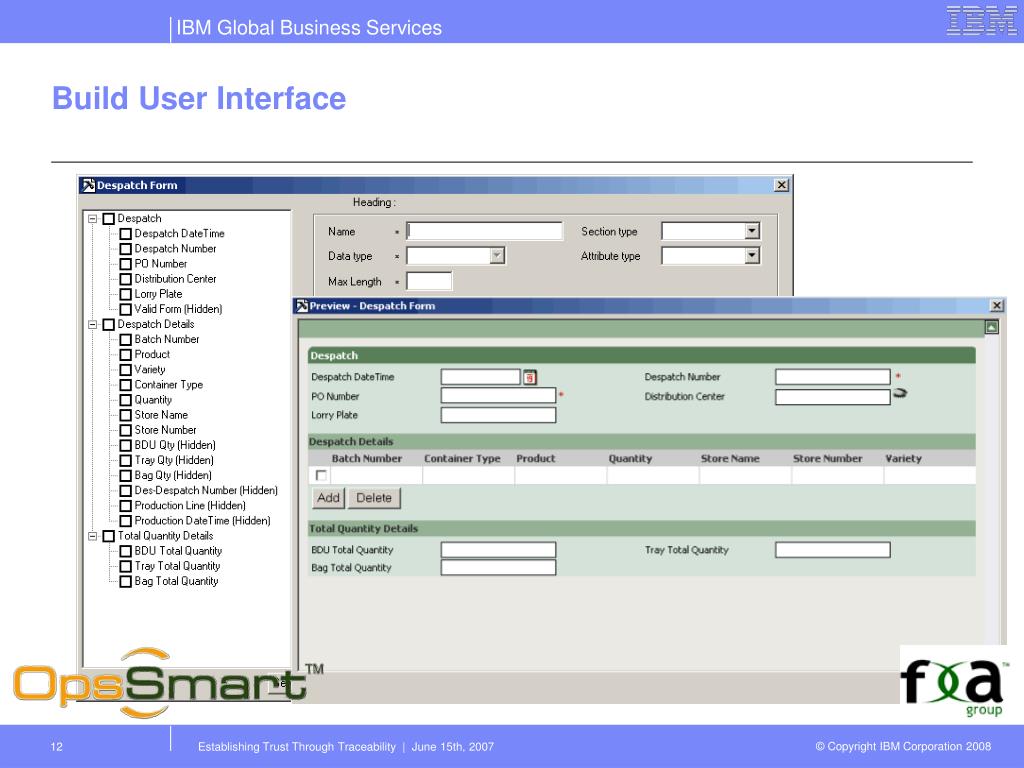The height and width of the screenshot is (768, 1024).
Task: Click the Name text field in form
Action: tap(484, 232)
